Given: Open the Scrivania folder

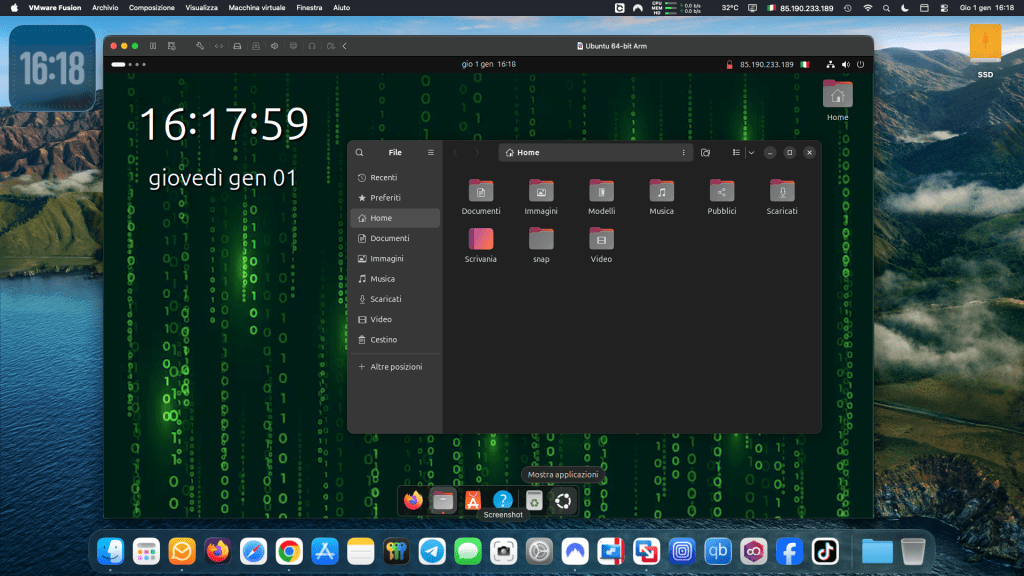Looking at the screenshot, I should pos(481,239).
